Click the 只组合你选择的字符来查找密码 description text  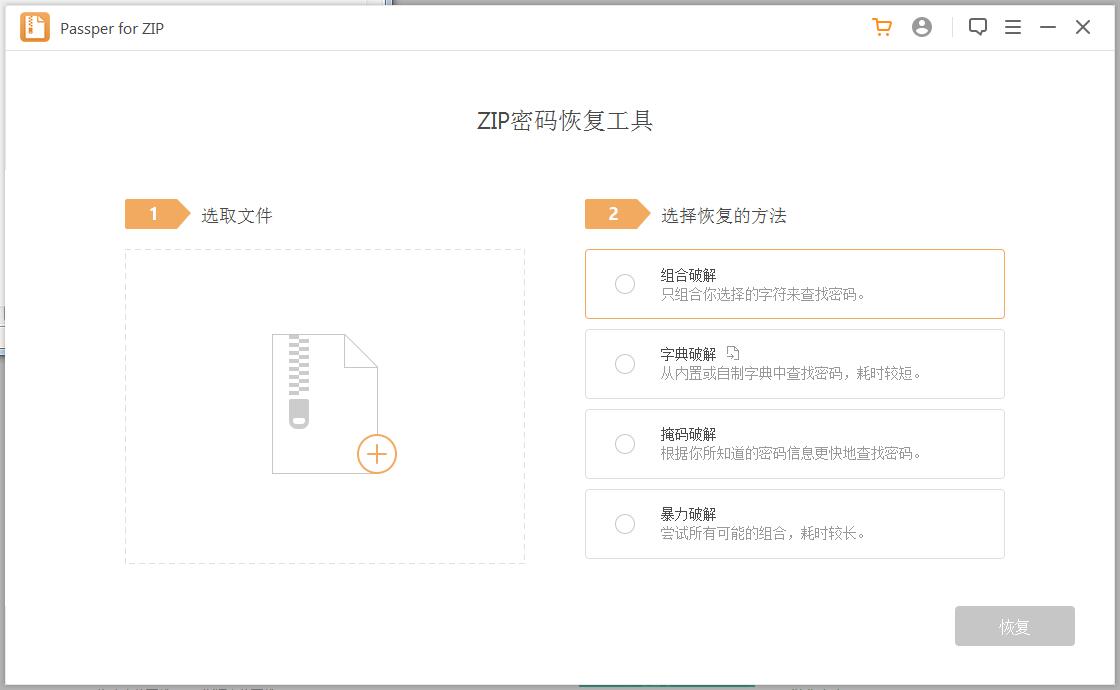point(763,294)
